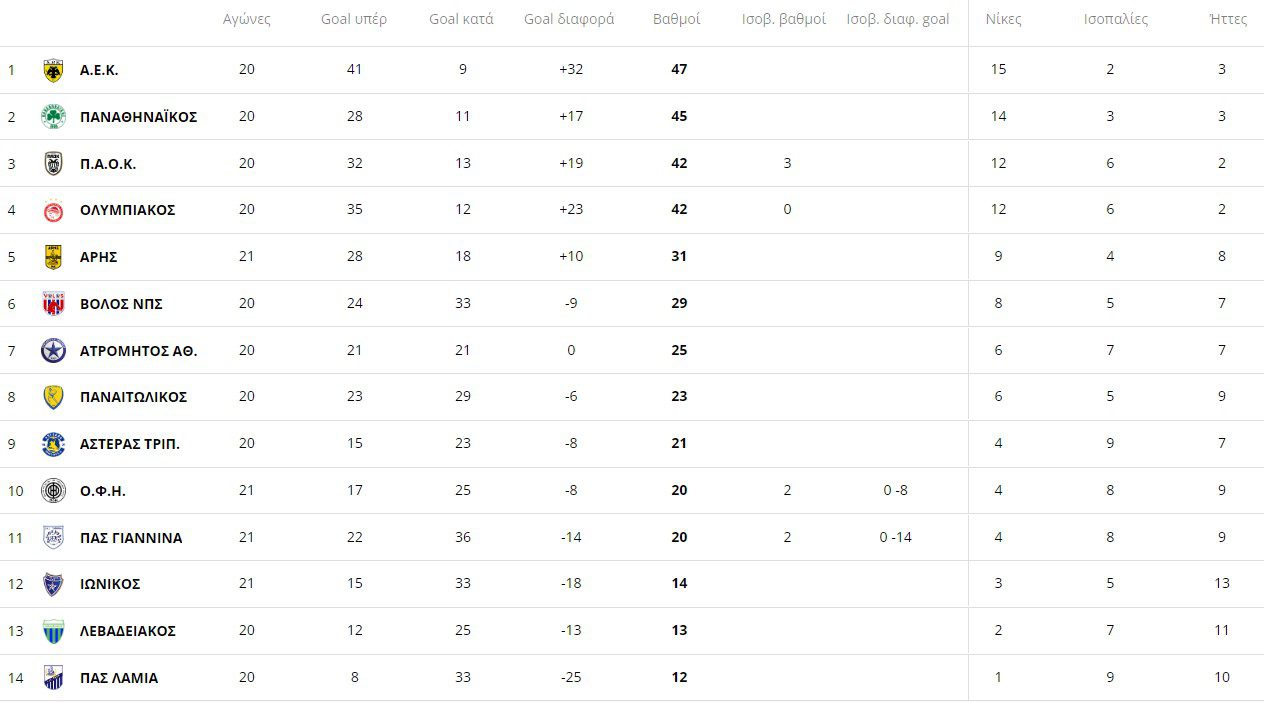
Task: Sort table by Βαθμοί column header
Action: pyautogui.click(x=676, y=19)
